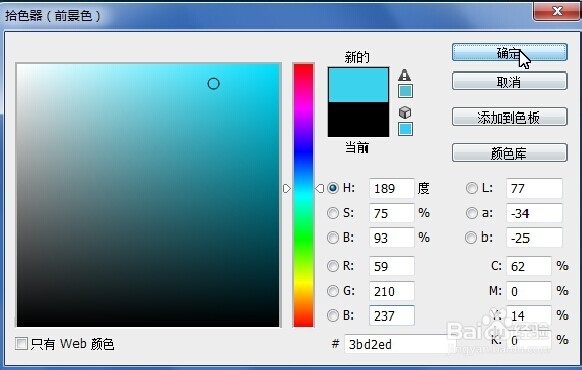Click the current black color swatch

[358, 119]
